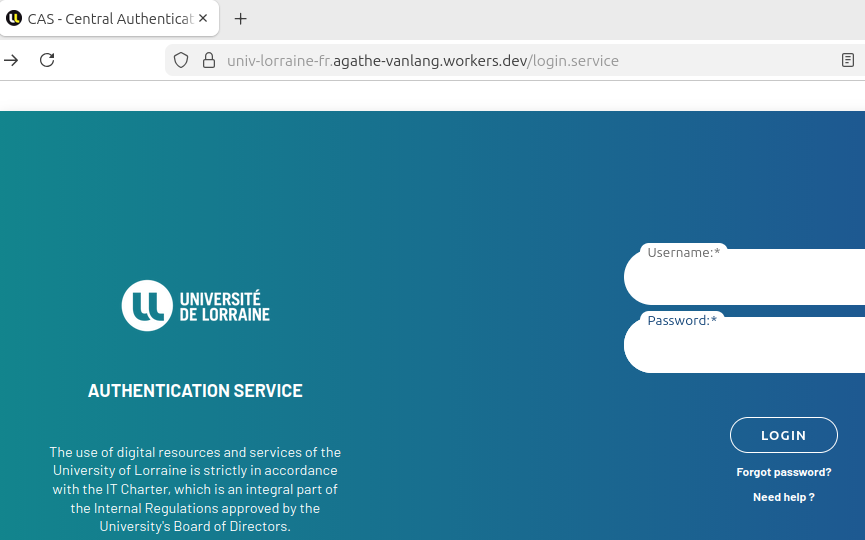
Task: Click the tab's Lorraine favicon
Action: pyautogui.click(x=14, y=18)
